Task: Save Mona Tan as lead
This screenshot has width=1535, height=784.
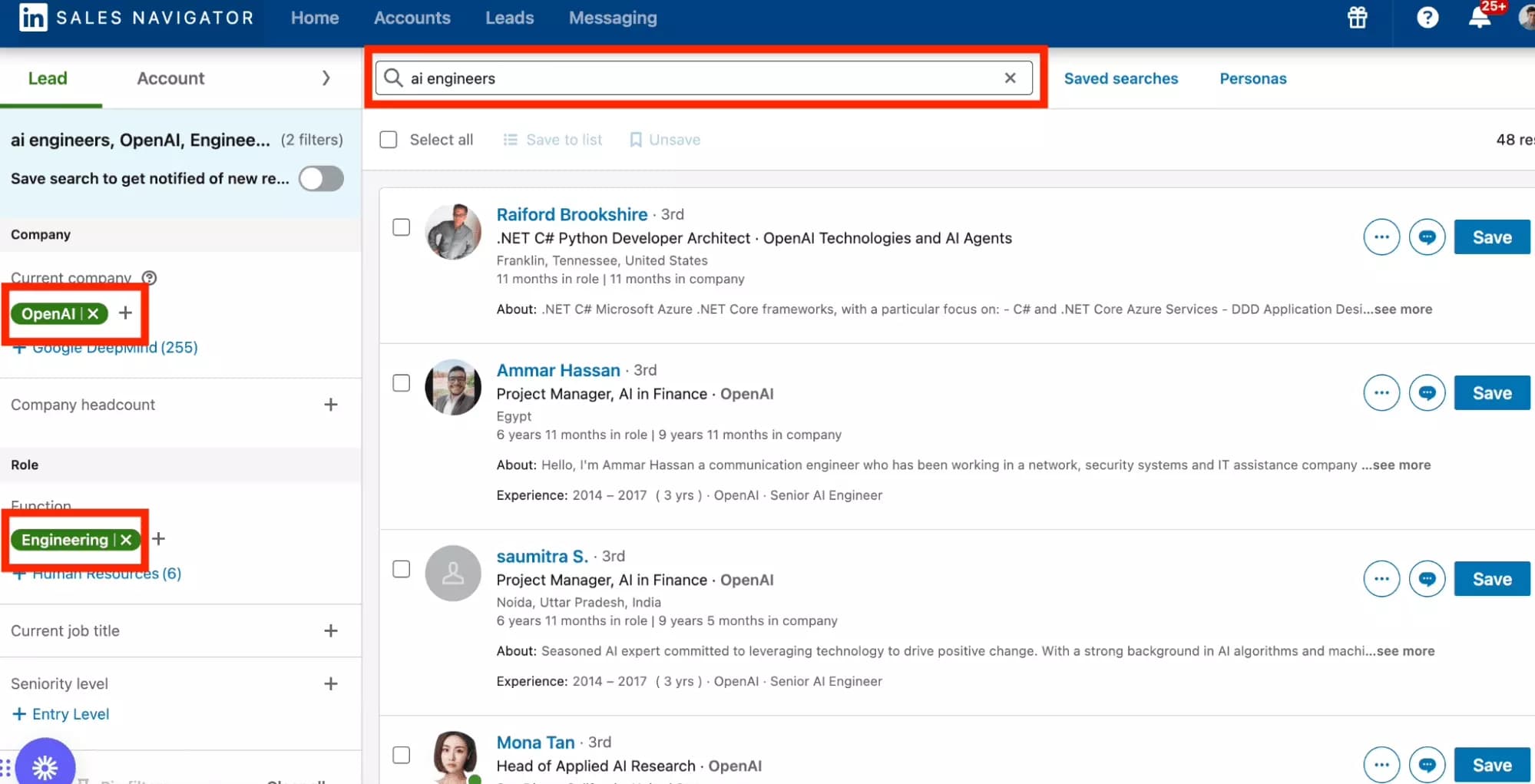Action: point(1491,765)
